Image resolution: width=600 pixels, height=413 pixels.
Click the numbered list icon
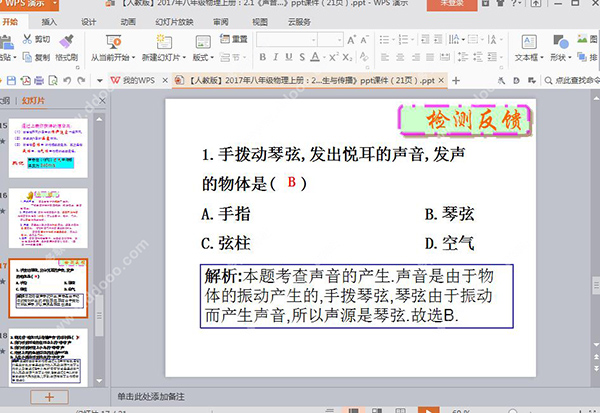click(403, 39)
